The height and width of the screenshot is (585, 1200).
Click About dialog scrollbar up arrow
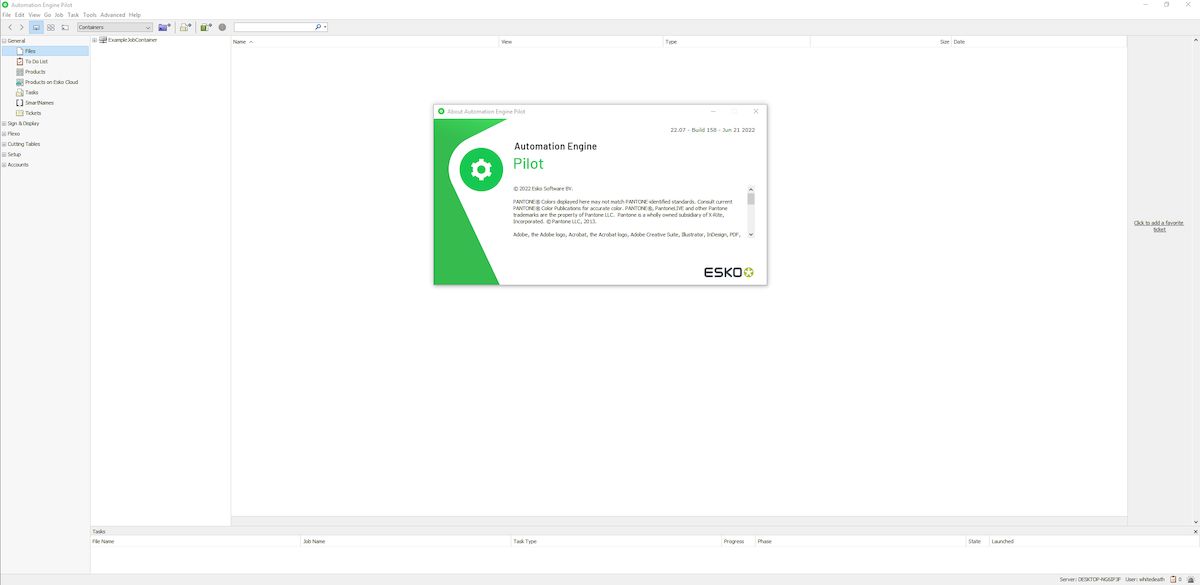pyautogui.click(x=751, y=189)
